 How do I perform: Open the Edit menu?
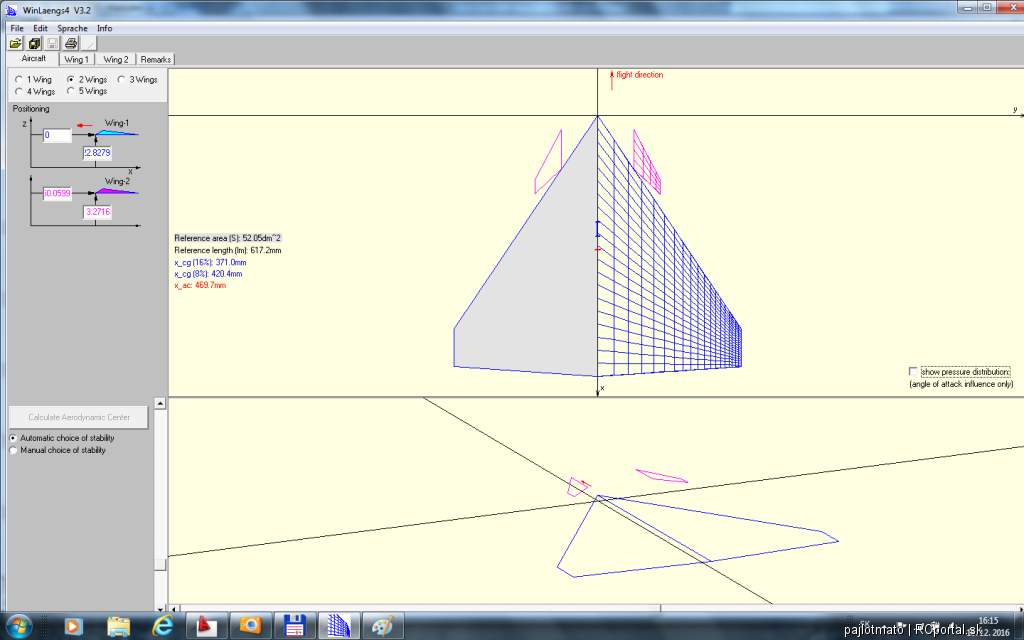(x=40, y=28)
